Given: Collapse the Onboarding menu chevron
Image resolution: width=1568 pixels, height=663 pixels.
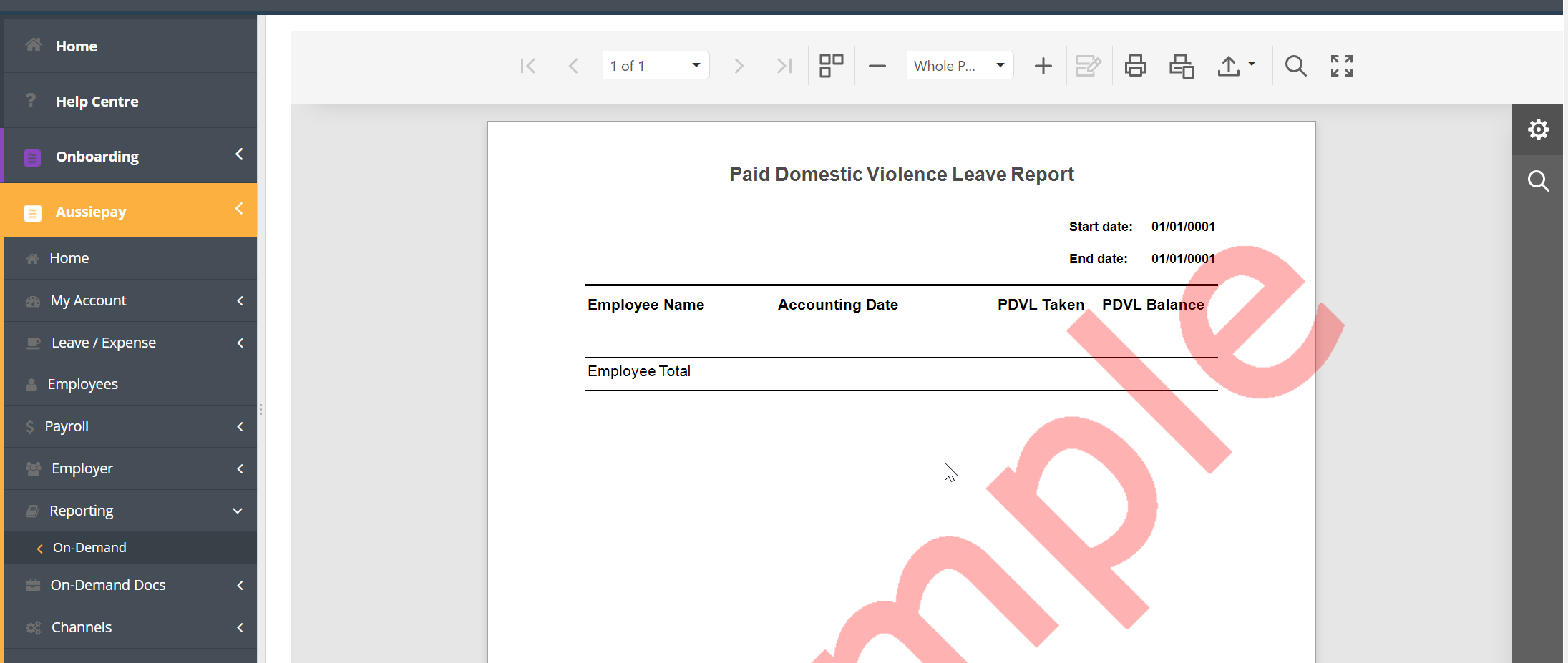Looking at the screenshot, I should click(x=239, y=154).
